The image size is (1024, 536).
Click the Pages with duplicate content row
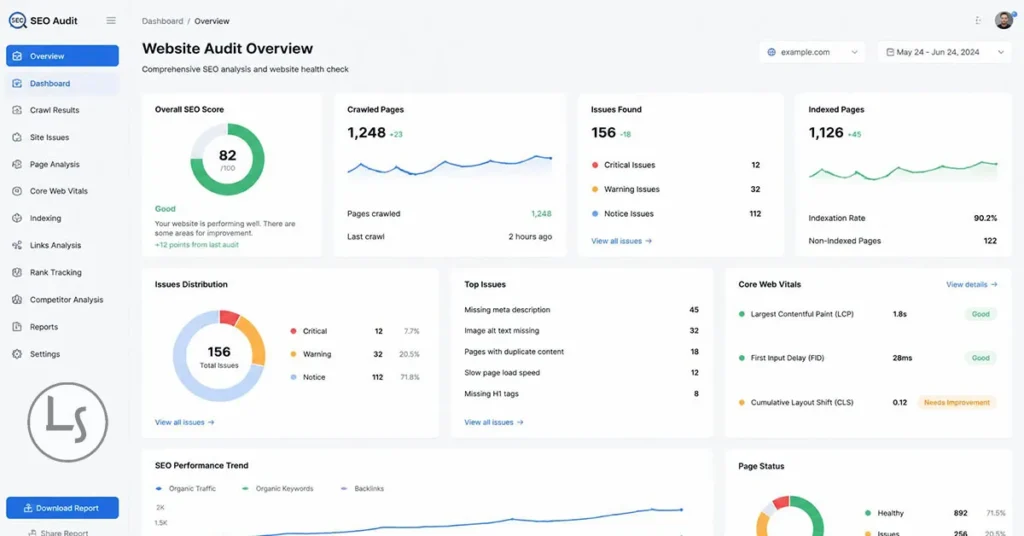pyautogui.click(x=581, y=352)
